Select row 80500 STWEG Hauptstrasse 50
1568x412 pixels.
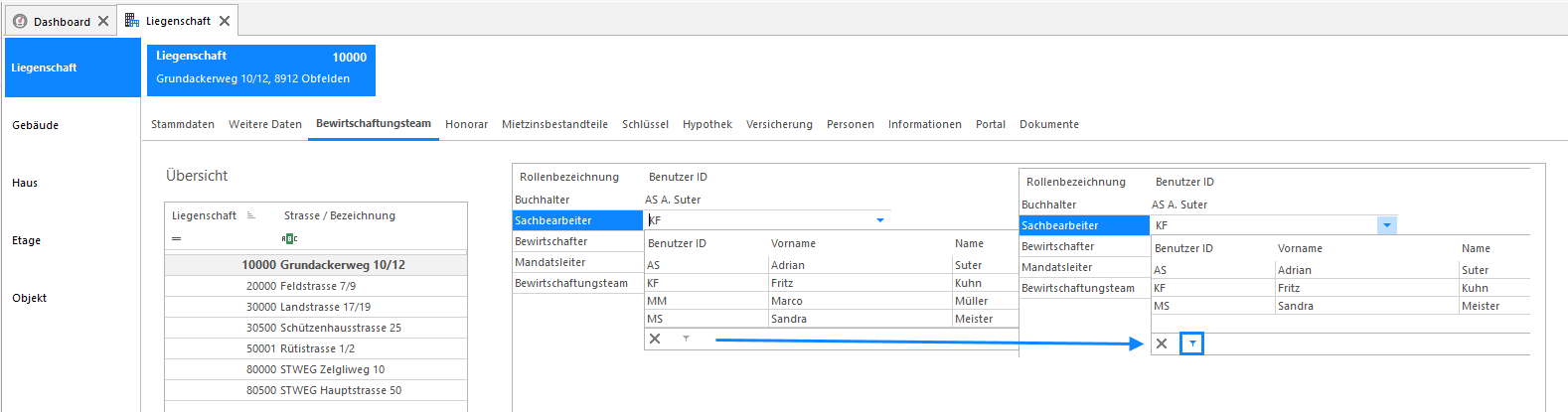click(x=316, y=390)
